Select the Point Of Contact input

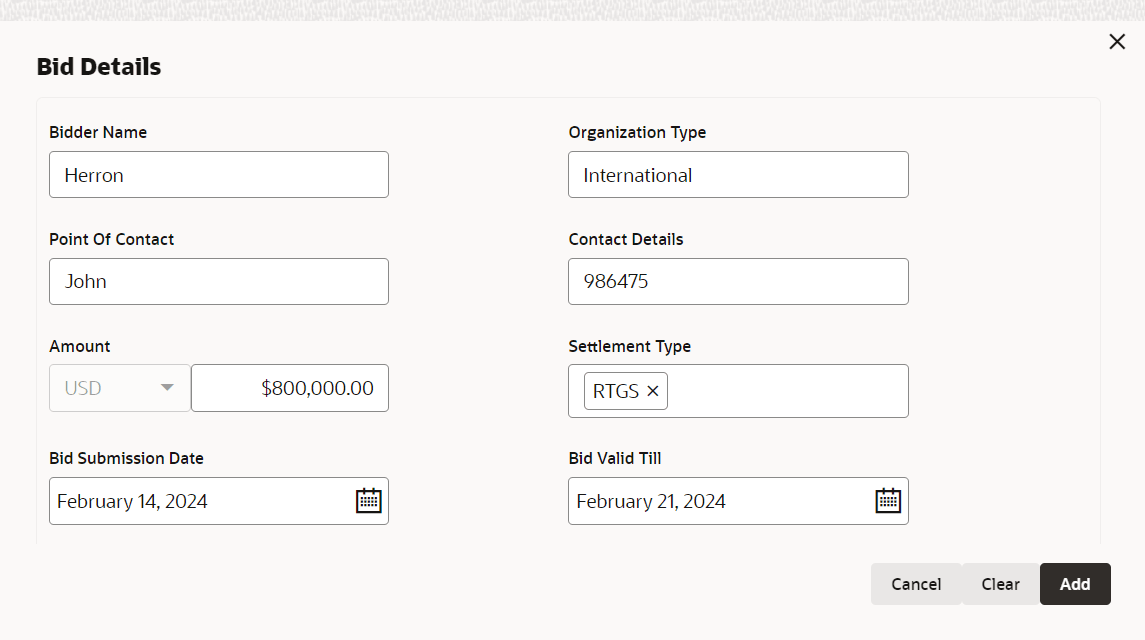[218, 282]
